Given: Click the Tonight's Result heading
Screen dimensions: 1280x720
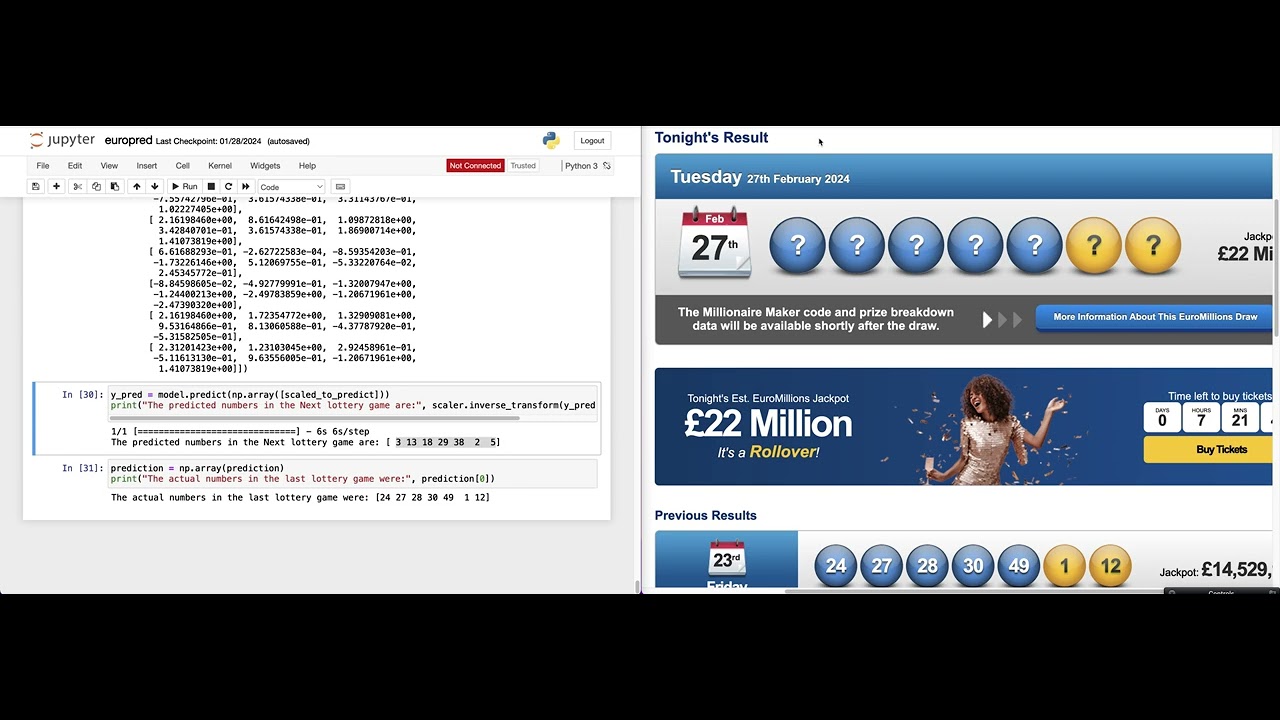Looking at the screenshot, I should [711, 138].
